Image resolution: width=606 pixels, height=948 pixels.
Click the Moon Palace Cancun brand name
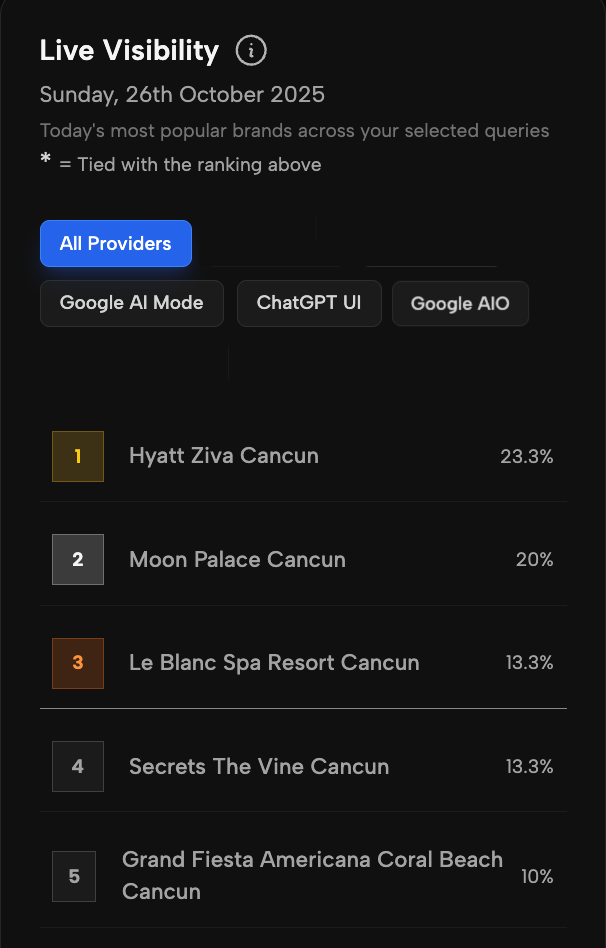pos(237,559)
